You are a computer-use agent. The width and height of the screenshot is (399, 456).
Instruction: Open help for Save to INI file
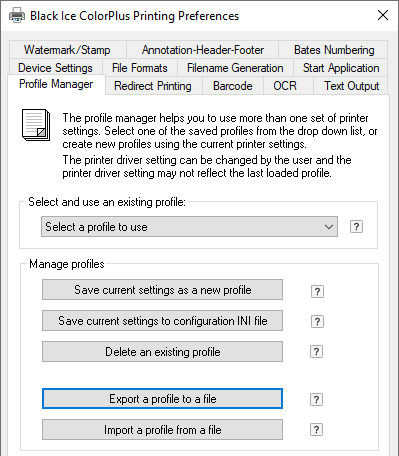click(317, 321)
